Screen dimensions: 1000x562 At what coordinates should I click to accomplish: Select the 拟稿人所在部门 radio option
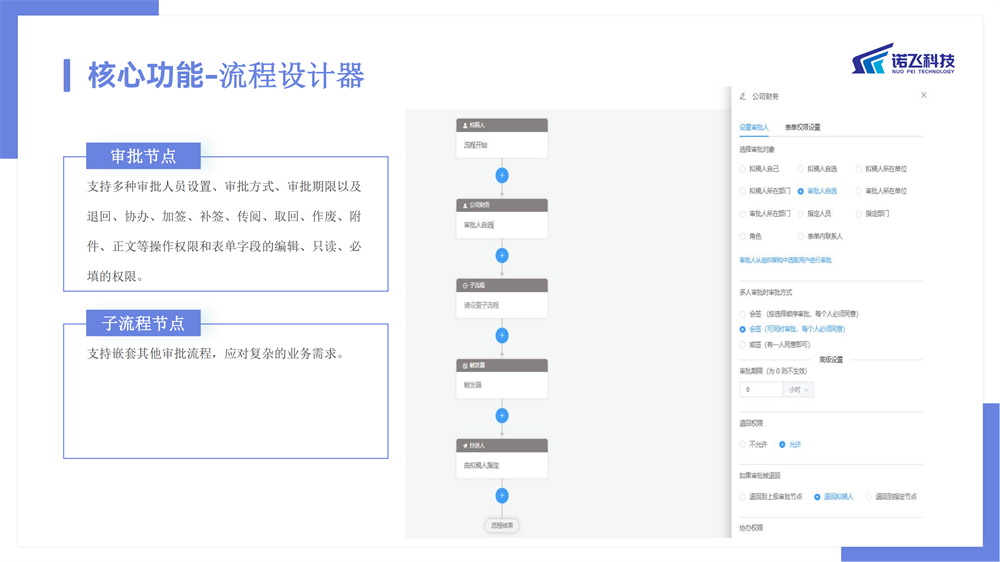742,191
